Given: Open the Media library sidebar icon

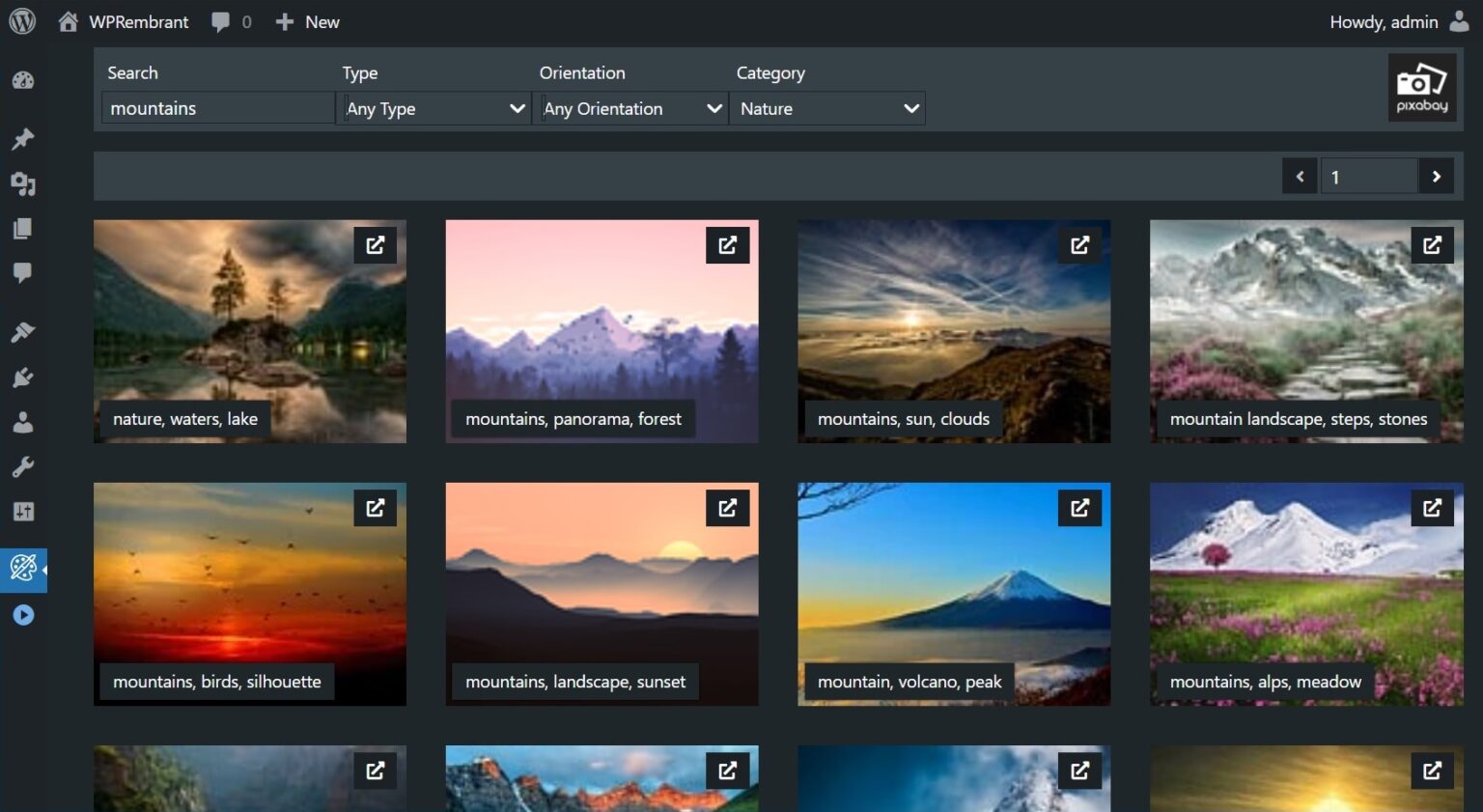Looking at the screenshot, I should coord(23,183).
